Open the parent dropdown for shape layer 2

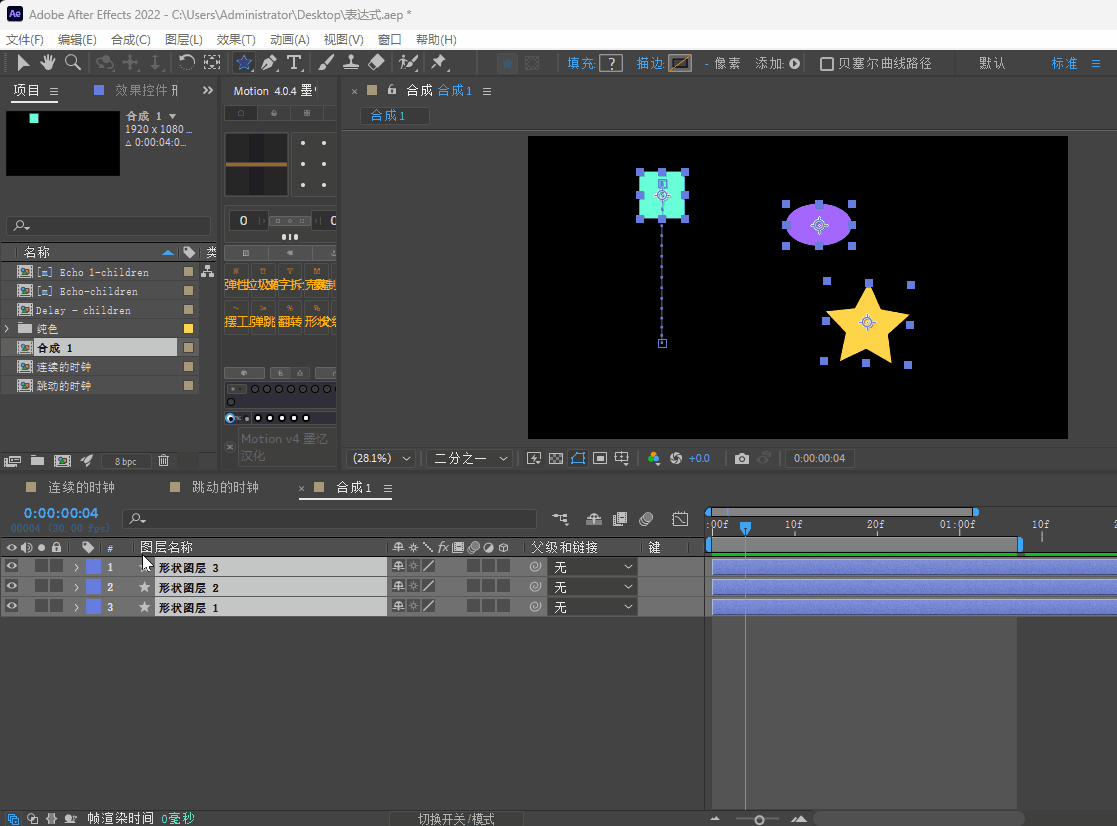pos(593,587)
